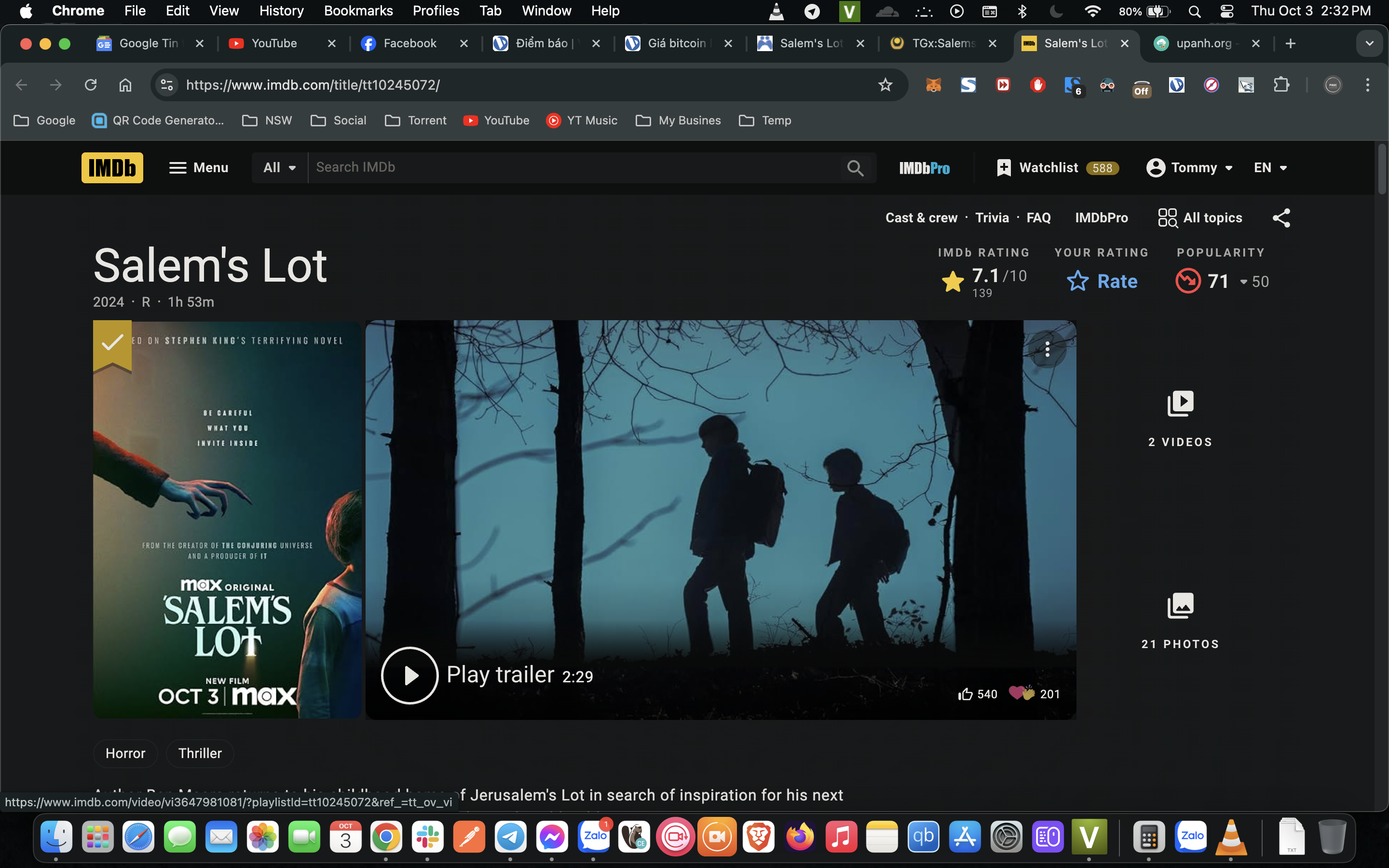Open the Chrome extensions puzzle icon
The height and width of the screenshot is (868, 1389).
(1281, 85)
